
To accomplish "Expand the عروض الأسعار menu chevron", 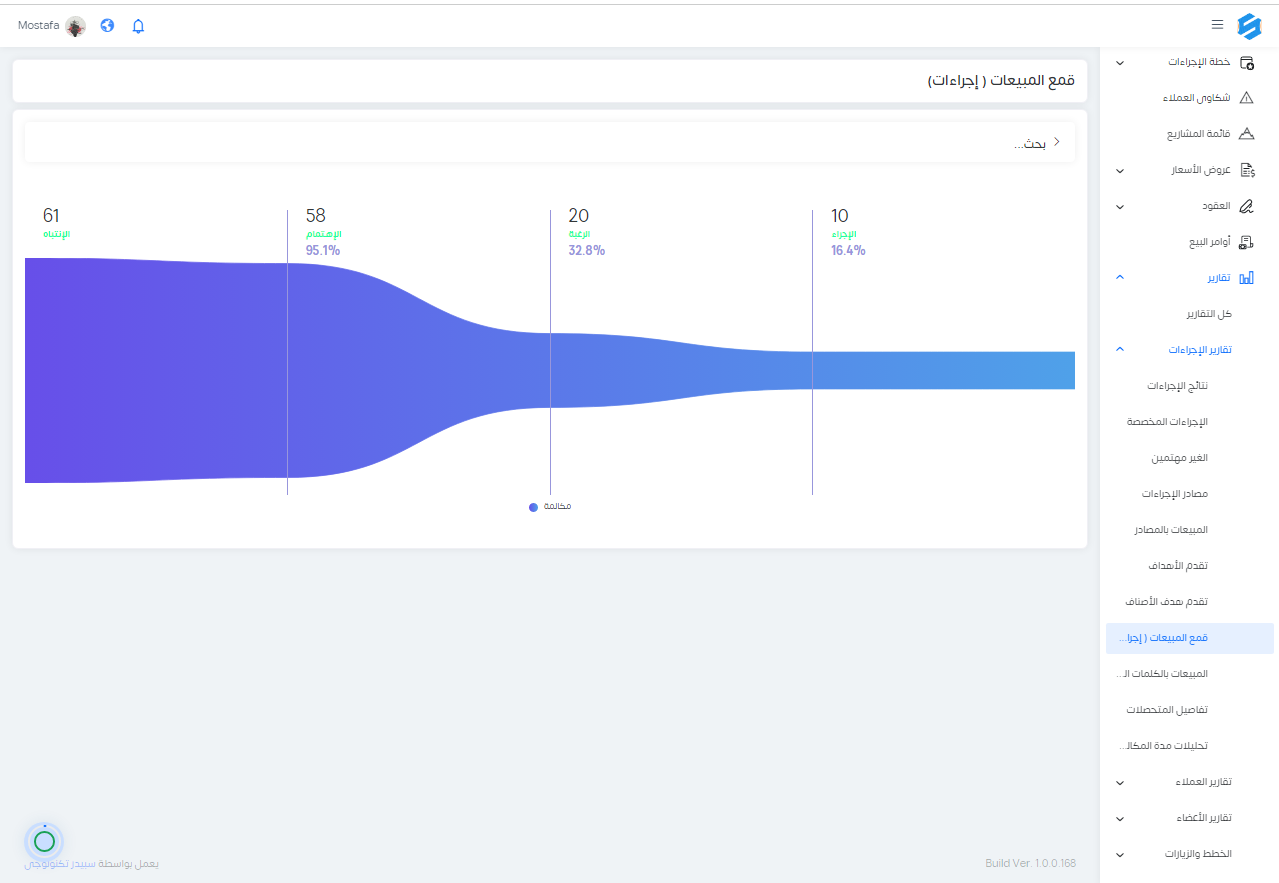I will tap(1119, 171).
